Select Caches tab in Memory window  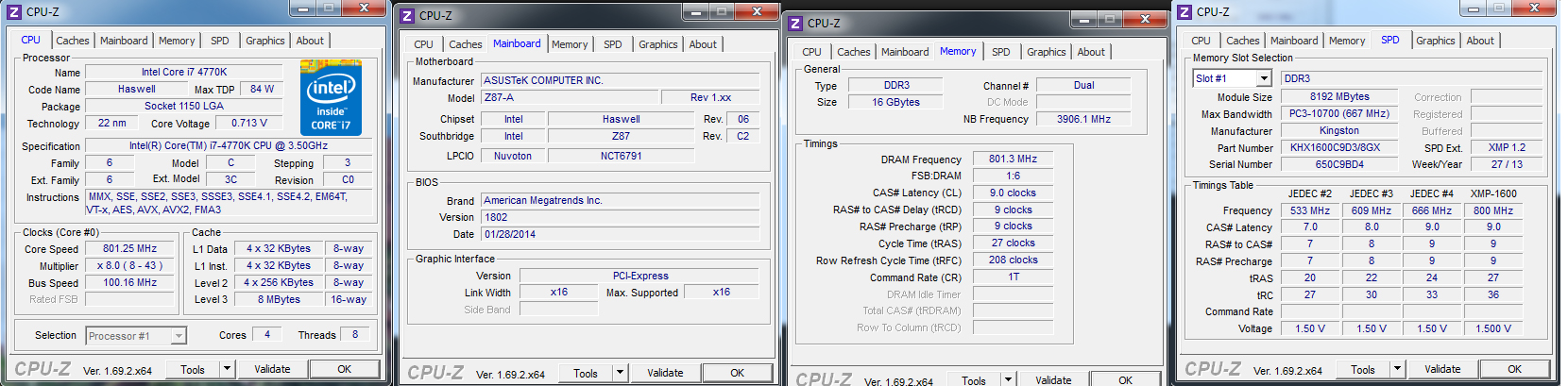pyautogui.click(x=854, y=52)
